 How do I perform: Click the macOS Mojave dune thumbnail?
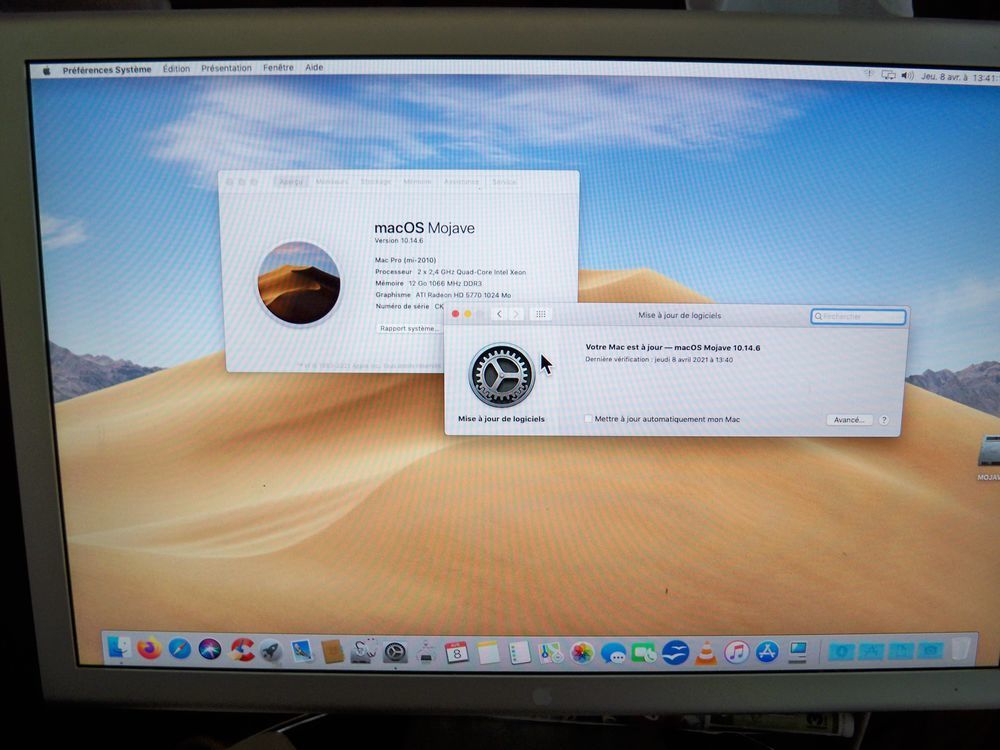click(x=298, y=283)
